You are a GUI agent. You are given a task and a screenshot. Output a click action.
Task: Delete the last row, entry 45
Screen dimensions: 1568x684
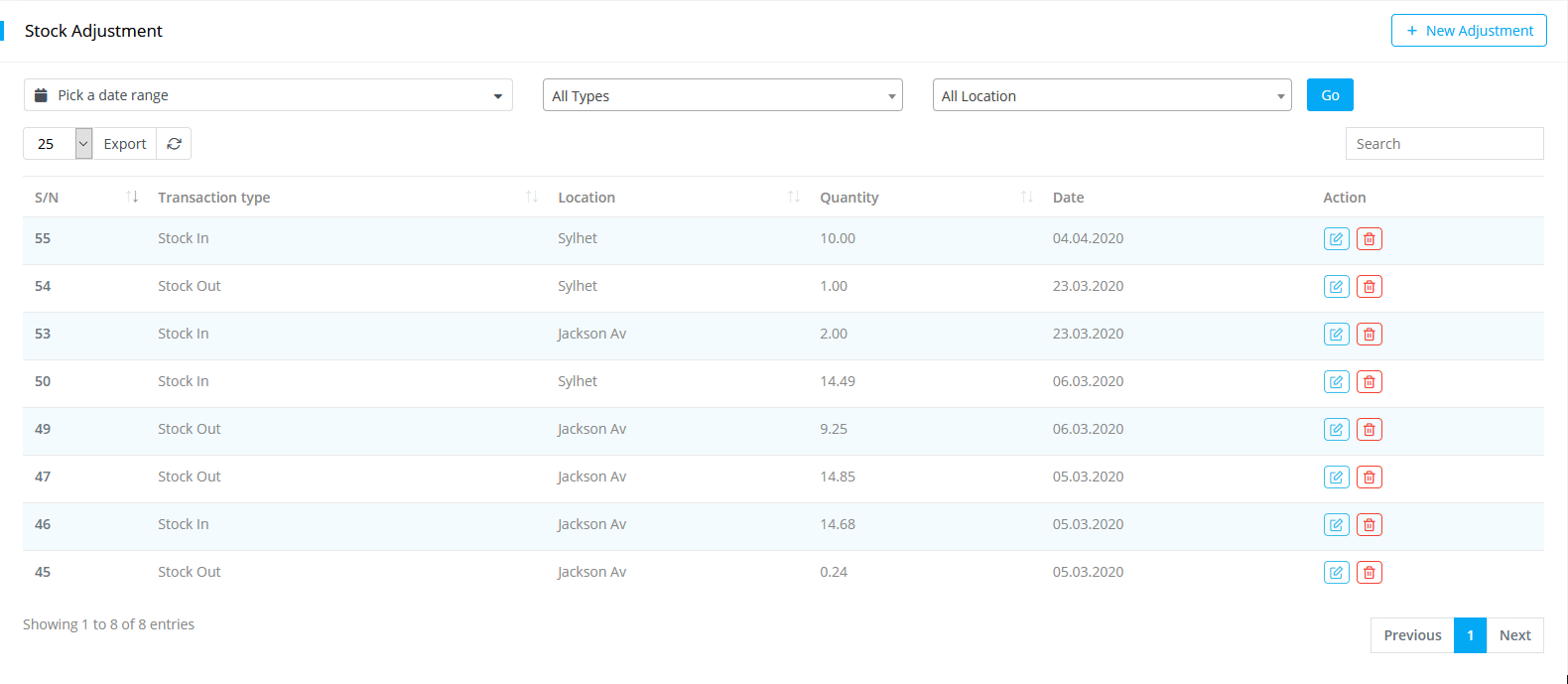click(1369, 573)
